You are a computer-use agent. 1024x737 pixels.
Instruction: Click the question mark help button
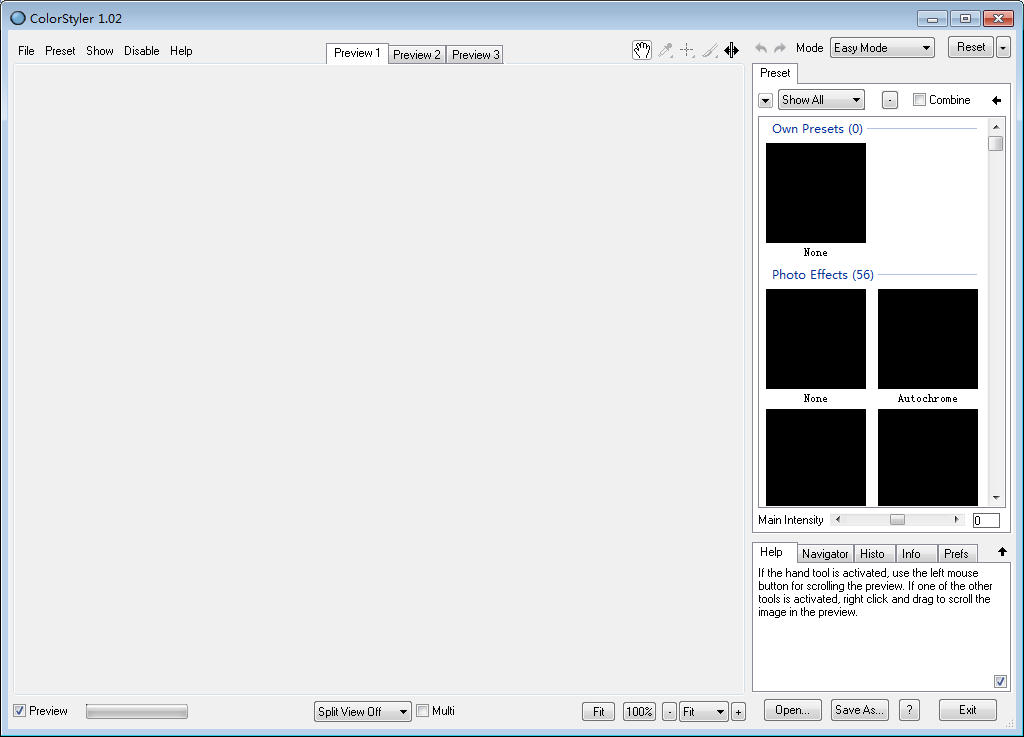(x=909, y=710)
